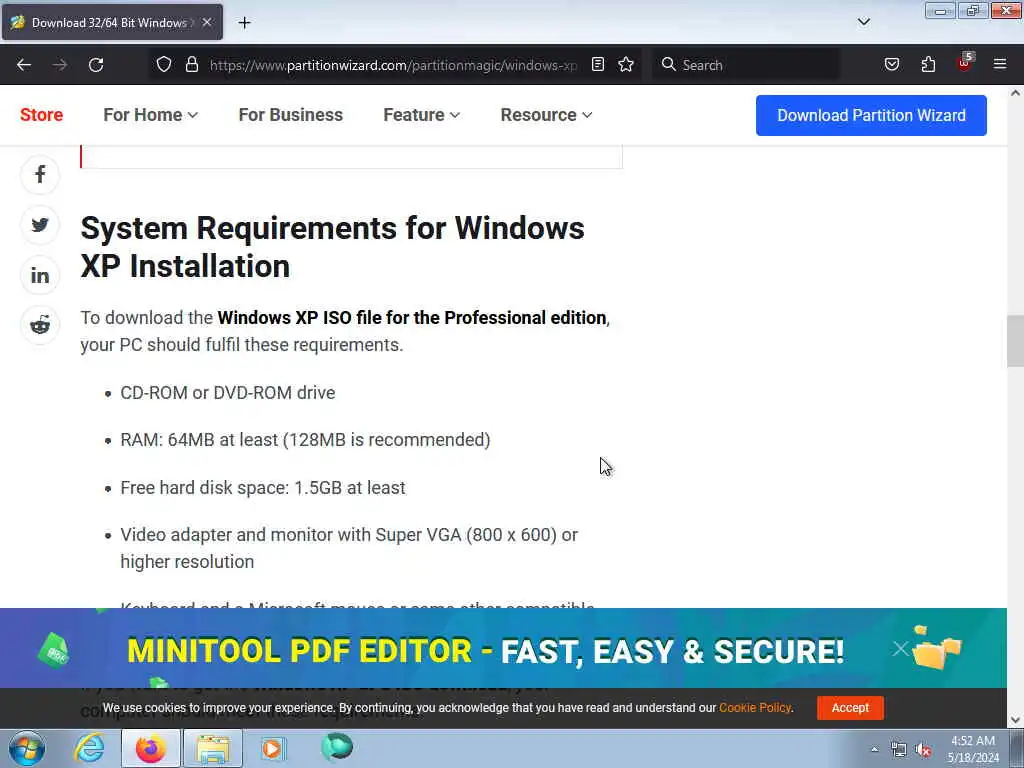Open Pocket save icon

point(892,64)
